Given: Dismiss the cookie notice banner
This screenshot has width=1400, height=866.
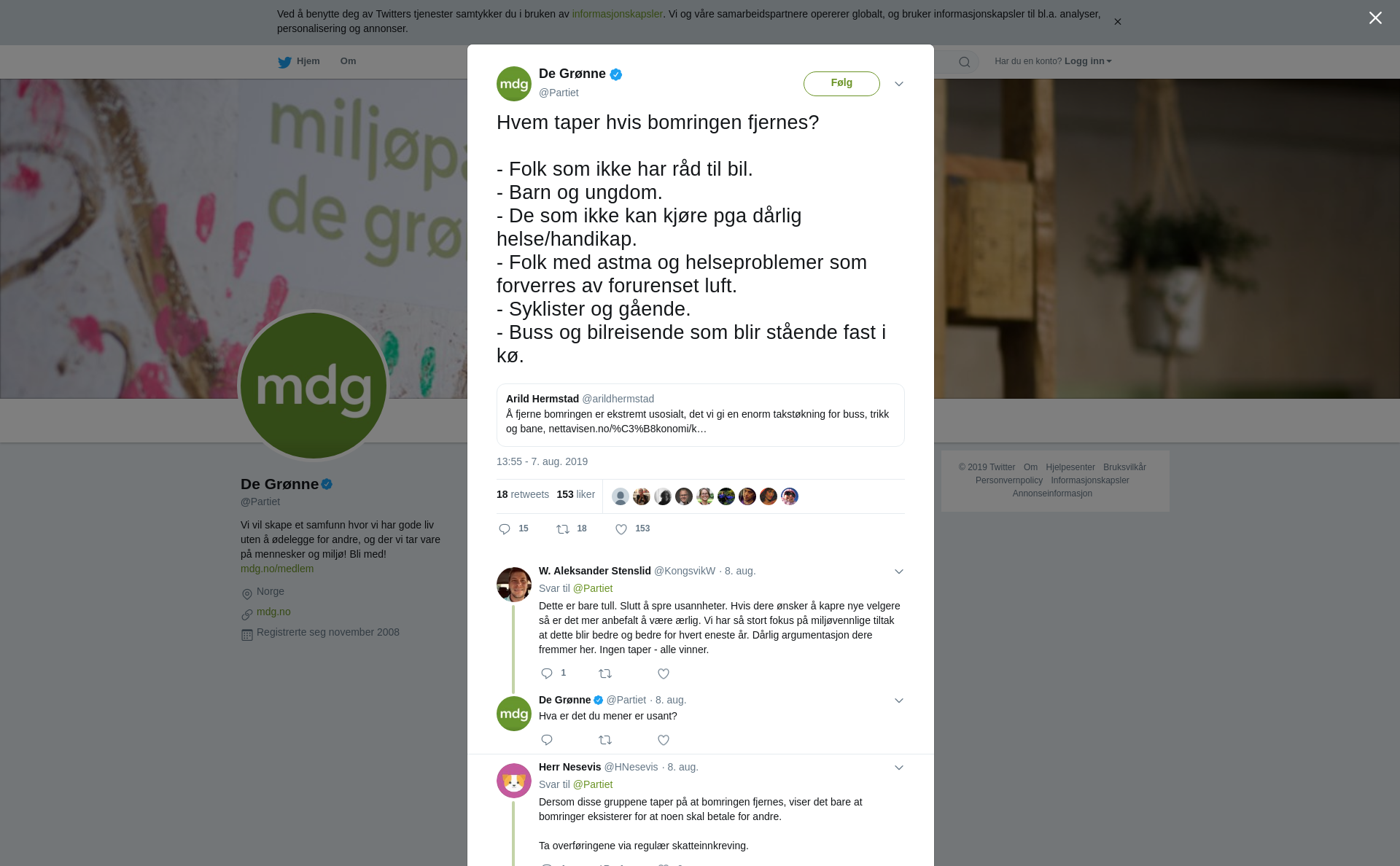Looking at the screenshot, I should coord(1117,22).
